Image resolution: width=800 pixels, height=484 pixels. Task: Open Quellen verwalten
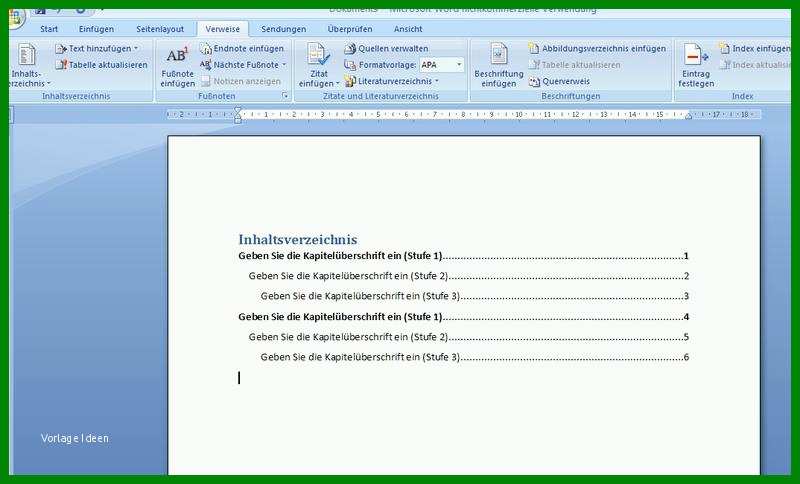pyautogui.click(x=386, y=48)
